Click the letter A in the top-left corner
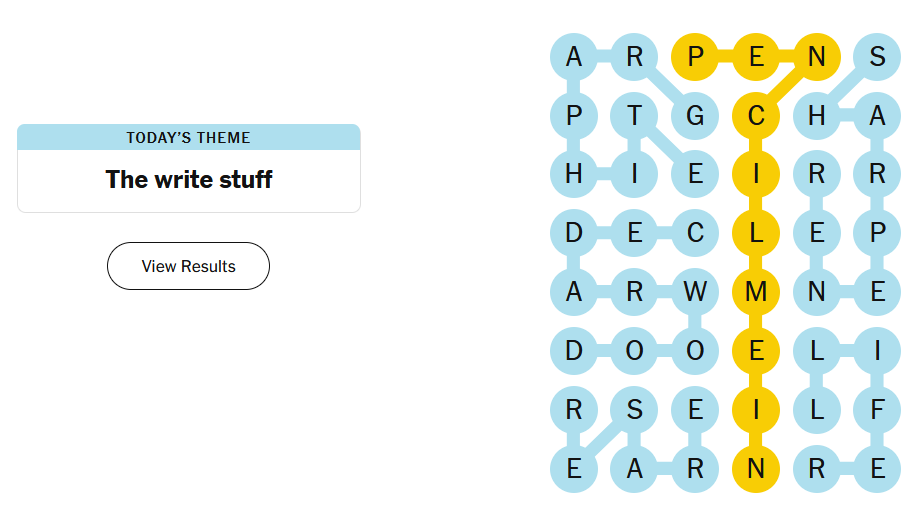912x513 pixels. tap(574, 57)
